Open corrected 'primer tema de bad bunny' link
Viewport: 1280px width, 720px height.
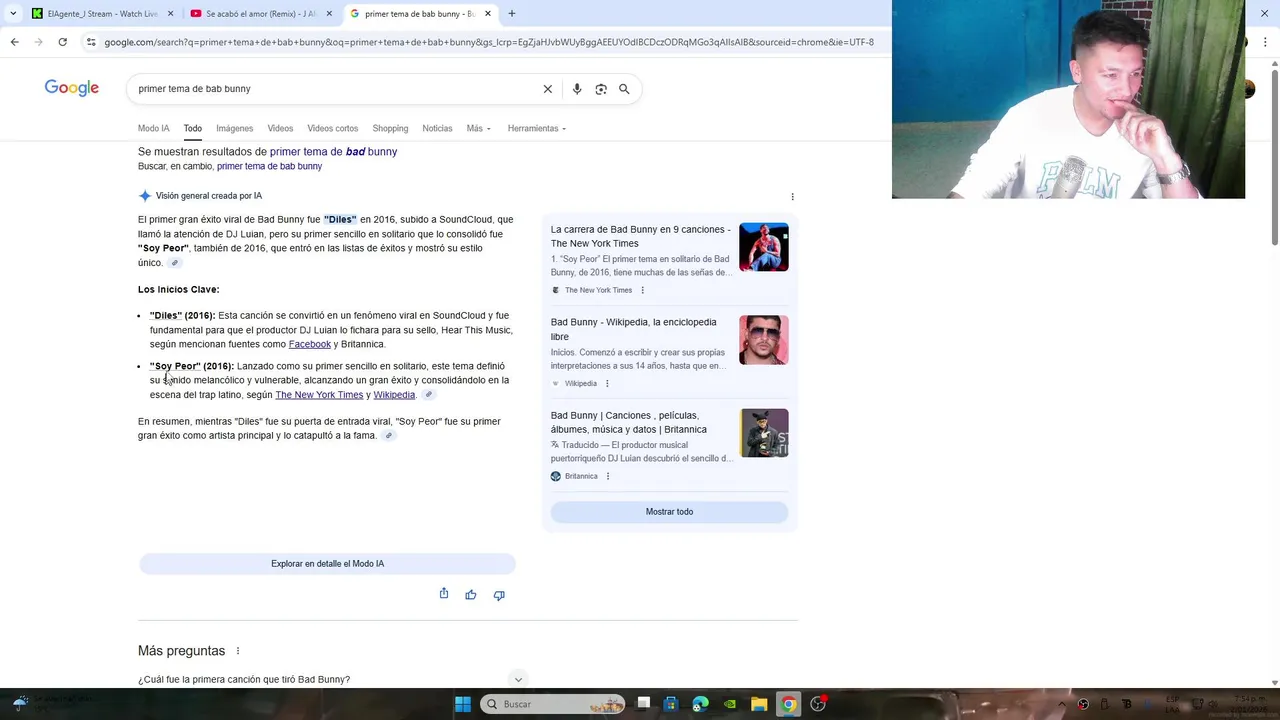click(333, 152)
